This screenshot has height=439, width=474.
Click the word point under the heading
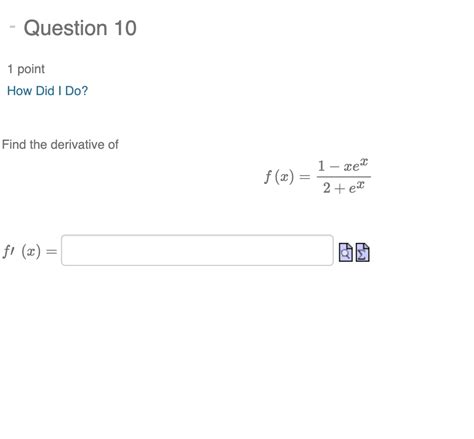coord(31,69)
